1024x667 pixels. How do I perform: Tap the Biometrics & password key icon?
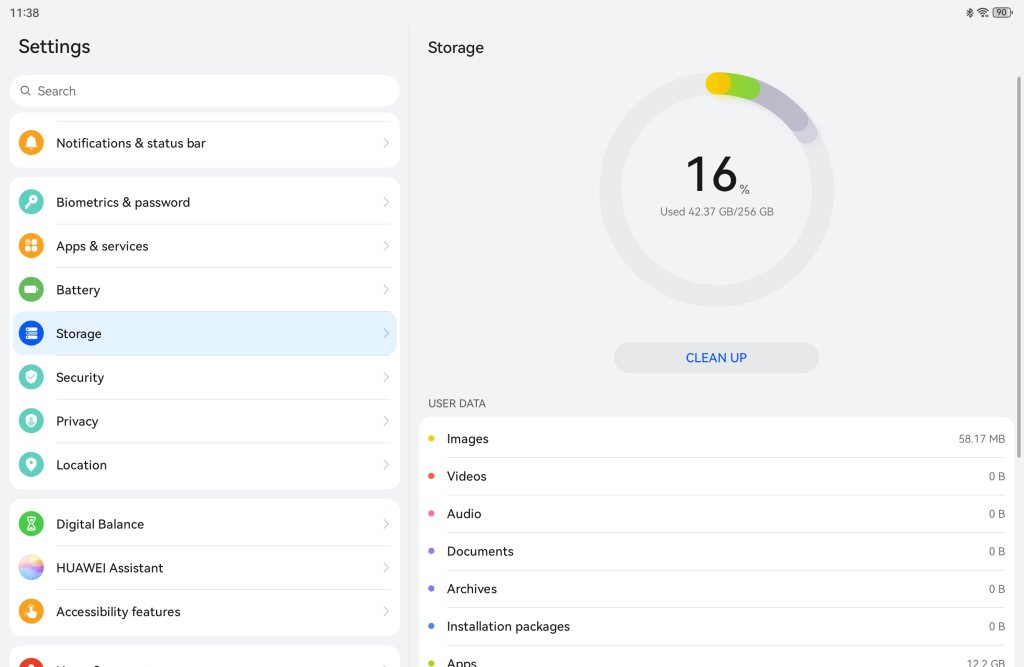point(31,202)
